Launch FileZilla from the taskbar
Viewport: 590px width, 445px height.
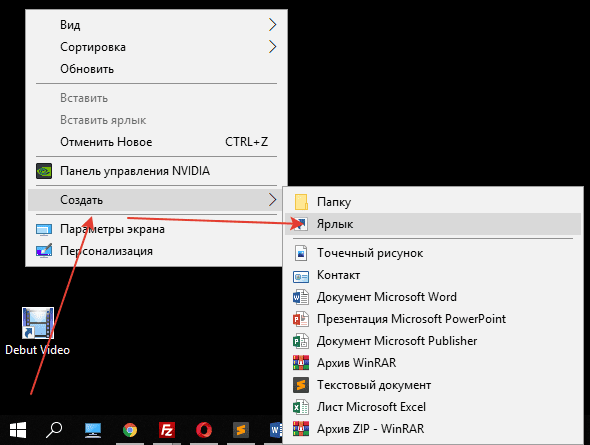pos(166,430)
